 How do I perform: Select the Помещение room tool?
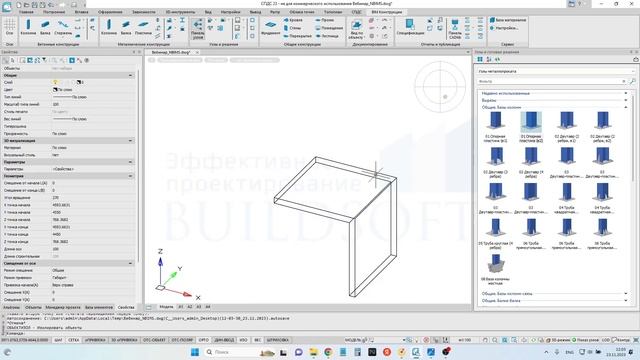(329, 28)
